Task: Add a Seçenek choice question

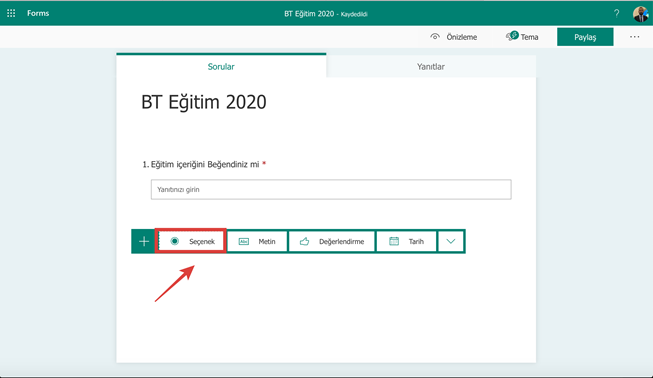Action: 192,241
